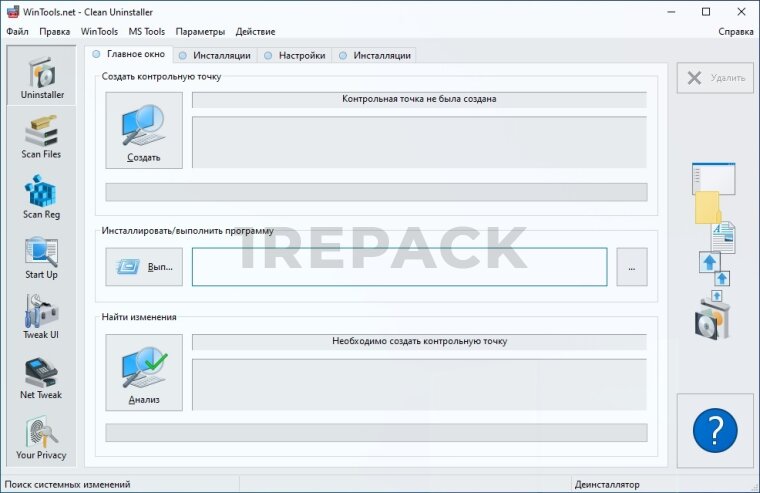760x493 pixels.
Task: Open the Uninstaller tool in sidebar
Action: (x=42, y=77)
